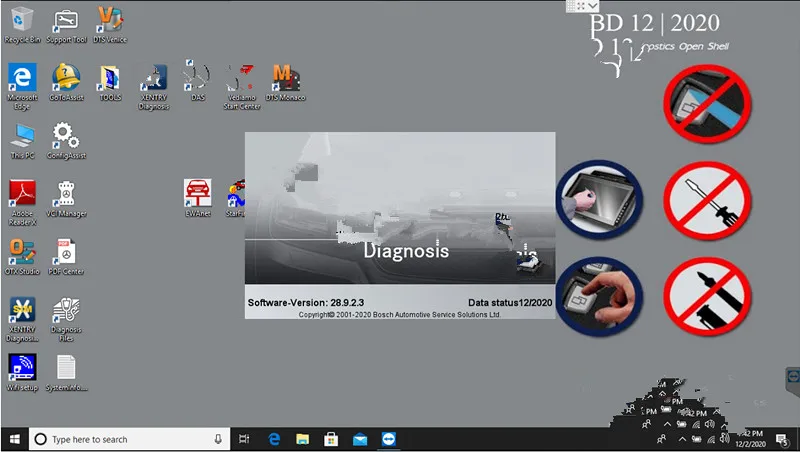This screenshot has width=800, height=452.
Task: Open File Explorer from the taskbar
Action: point(301,439)
